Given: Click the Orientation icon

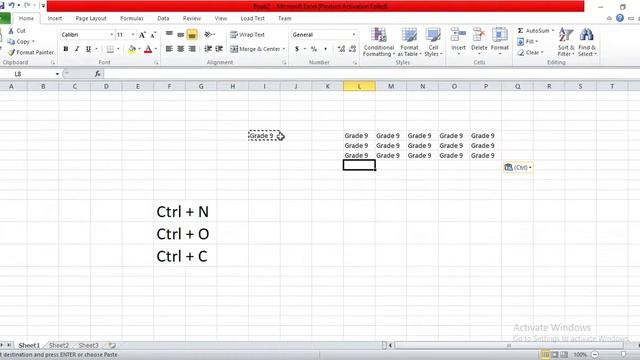Looking at the screenshot, I should pyautogui.click(x=208, y=34).
